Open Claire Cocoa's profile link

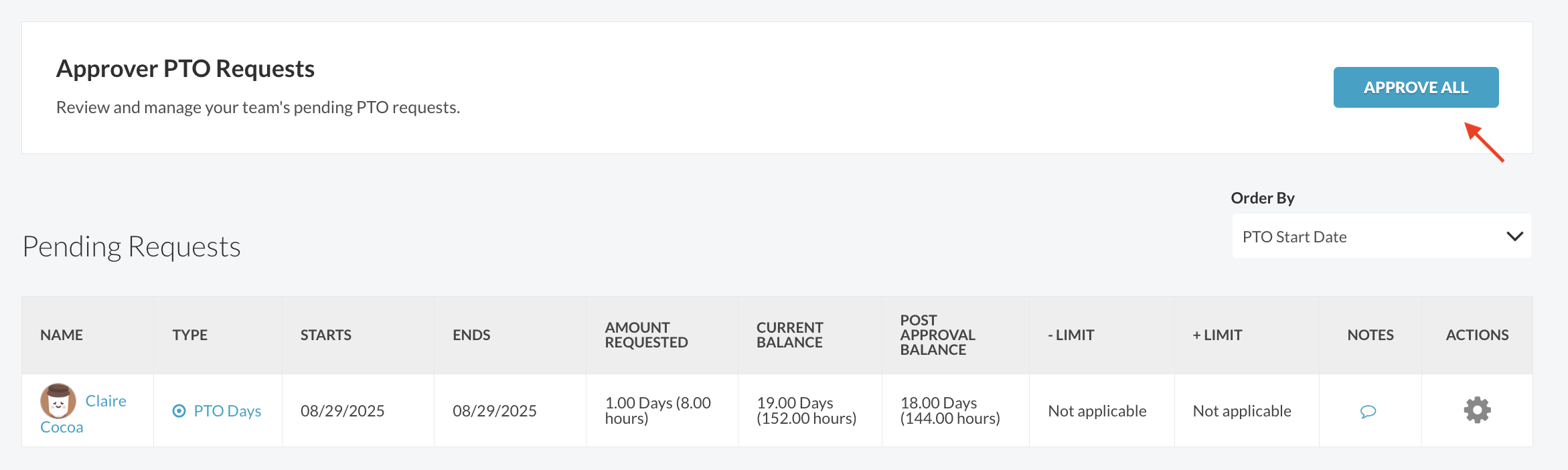83,413
